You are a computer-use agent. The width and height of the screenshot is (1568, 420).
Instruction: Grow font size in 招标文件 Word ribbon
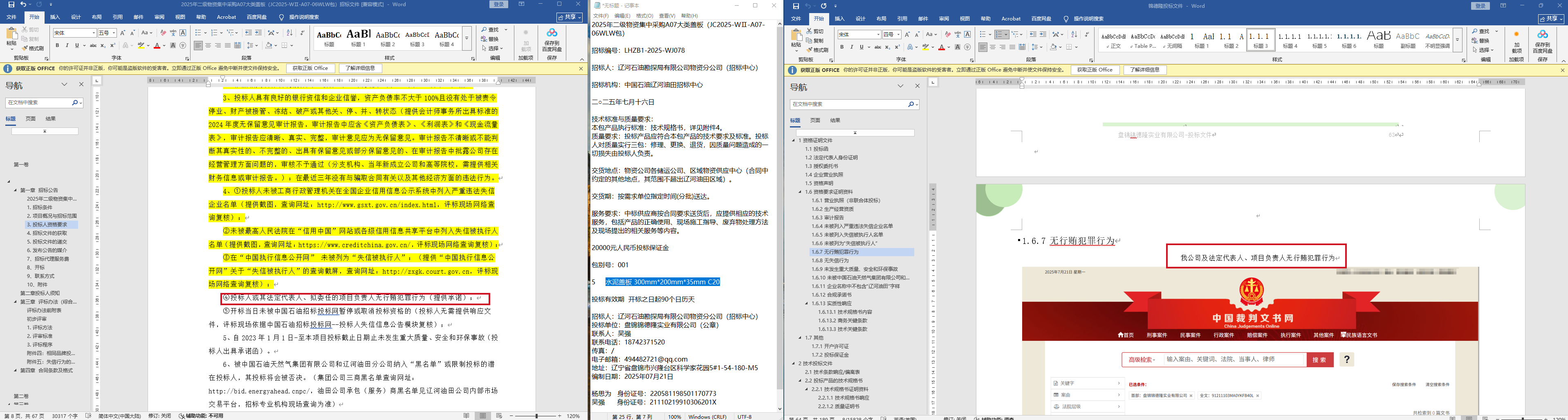click(123, 33)
